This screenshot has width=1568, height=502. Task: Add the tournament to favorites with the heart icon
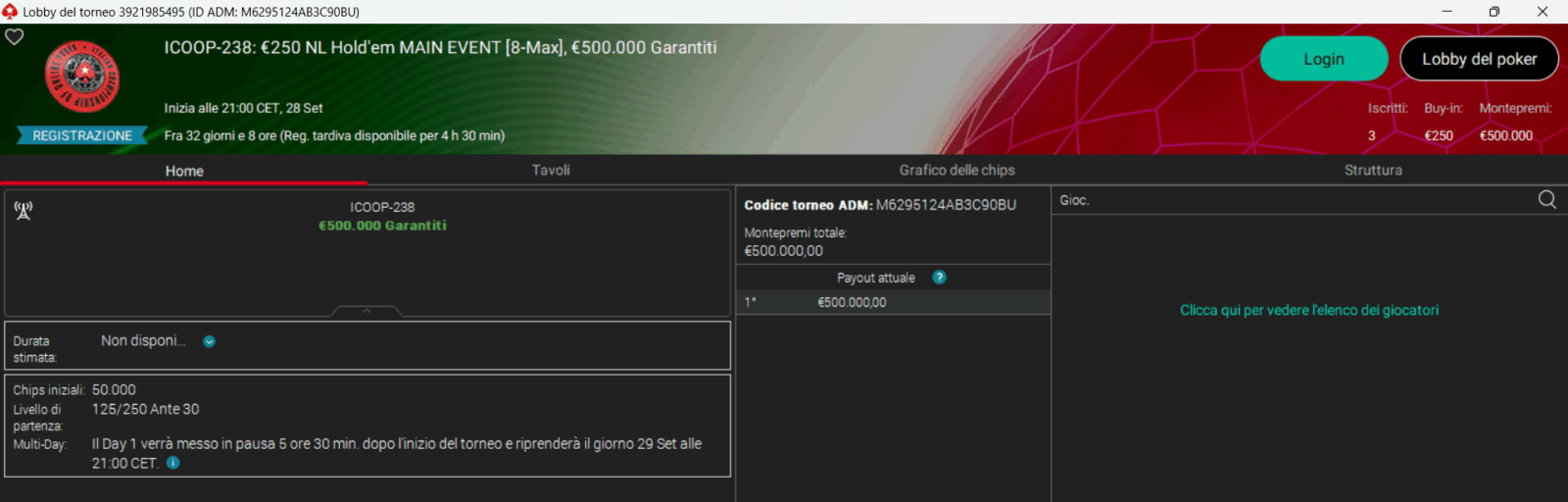click(15, 37)
